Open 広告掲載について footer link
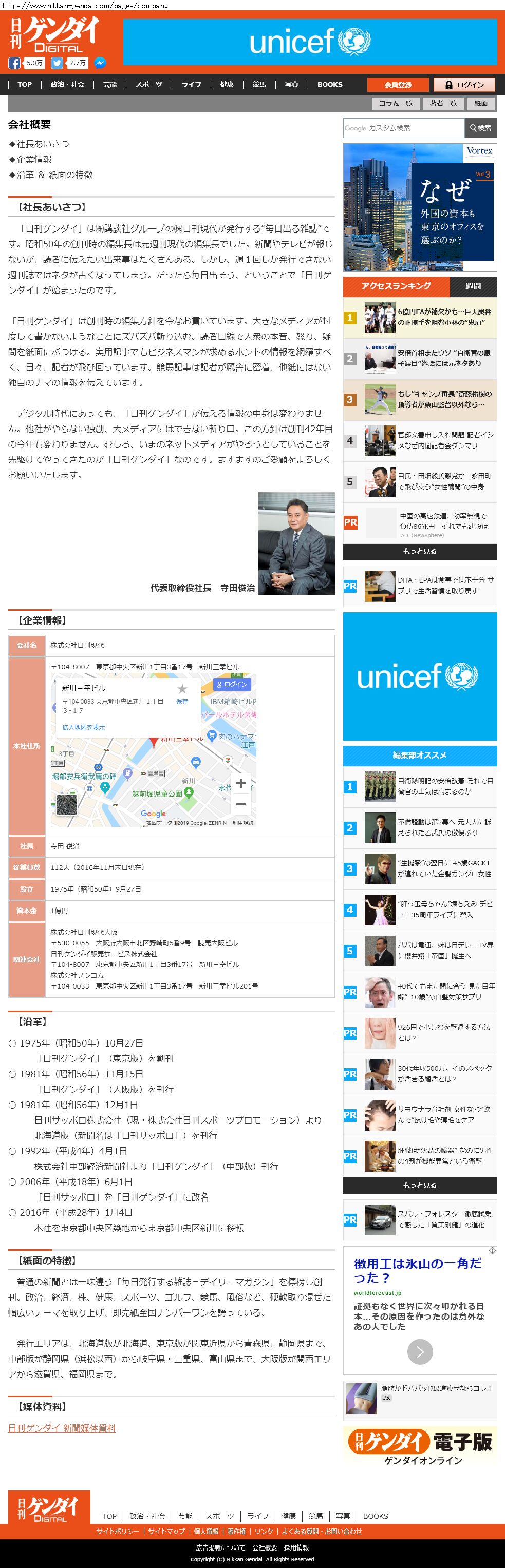Image resolution: width=505 pixels, height=1568 pixels. (x=220, y=1547)
